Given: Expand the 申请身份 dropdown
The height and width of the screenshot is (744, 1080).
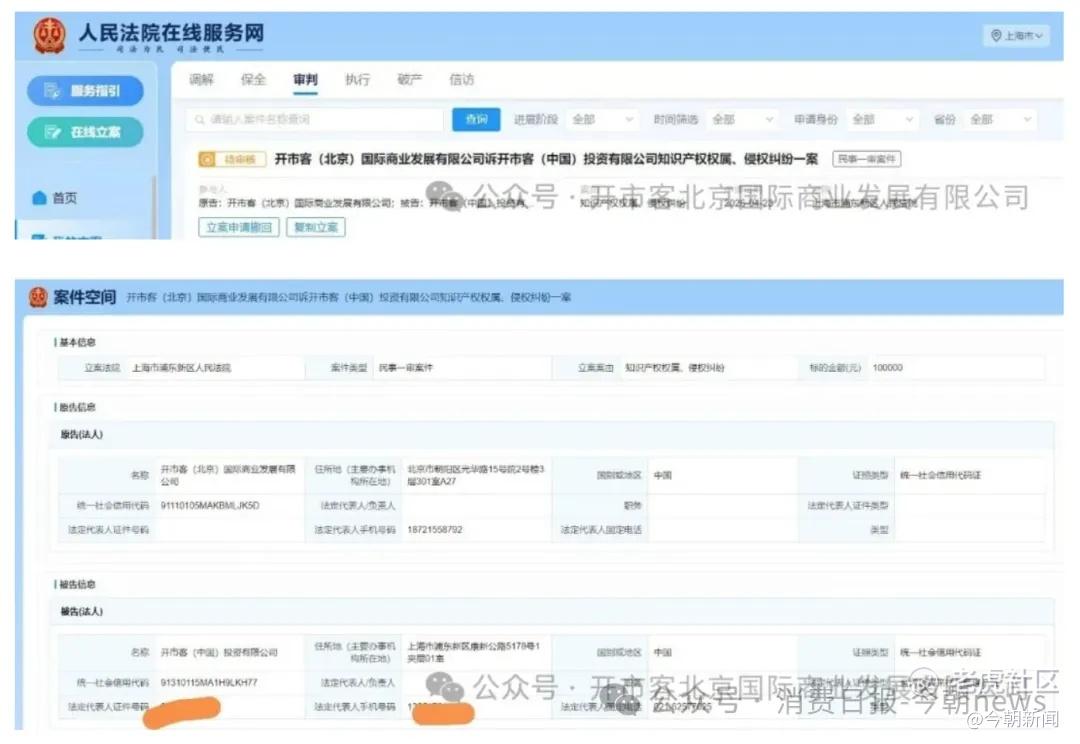Looking at the screenshot, I should [x=882, y=120].
